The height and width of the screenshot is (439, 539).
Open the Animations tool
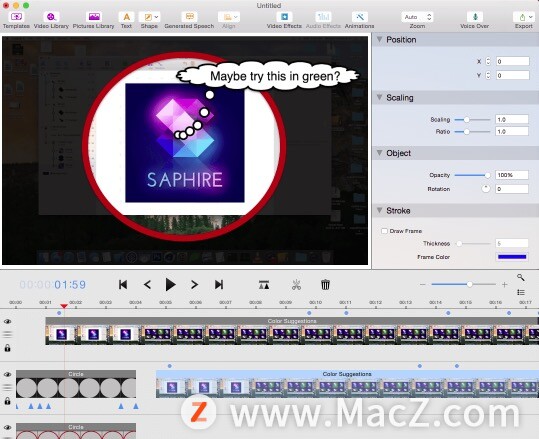(x=360, y=20)
